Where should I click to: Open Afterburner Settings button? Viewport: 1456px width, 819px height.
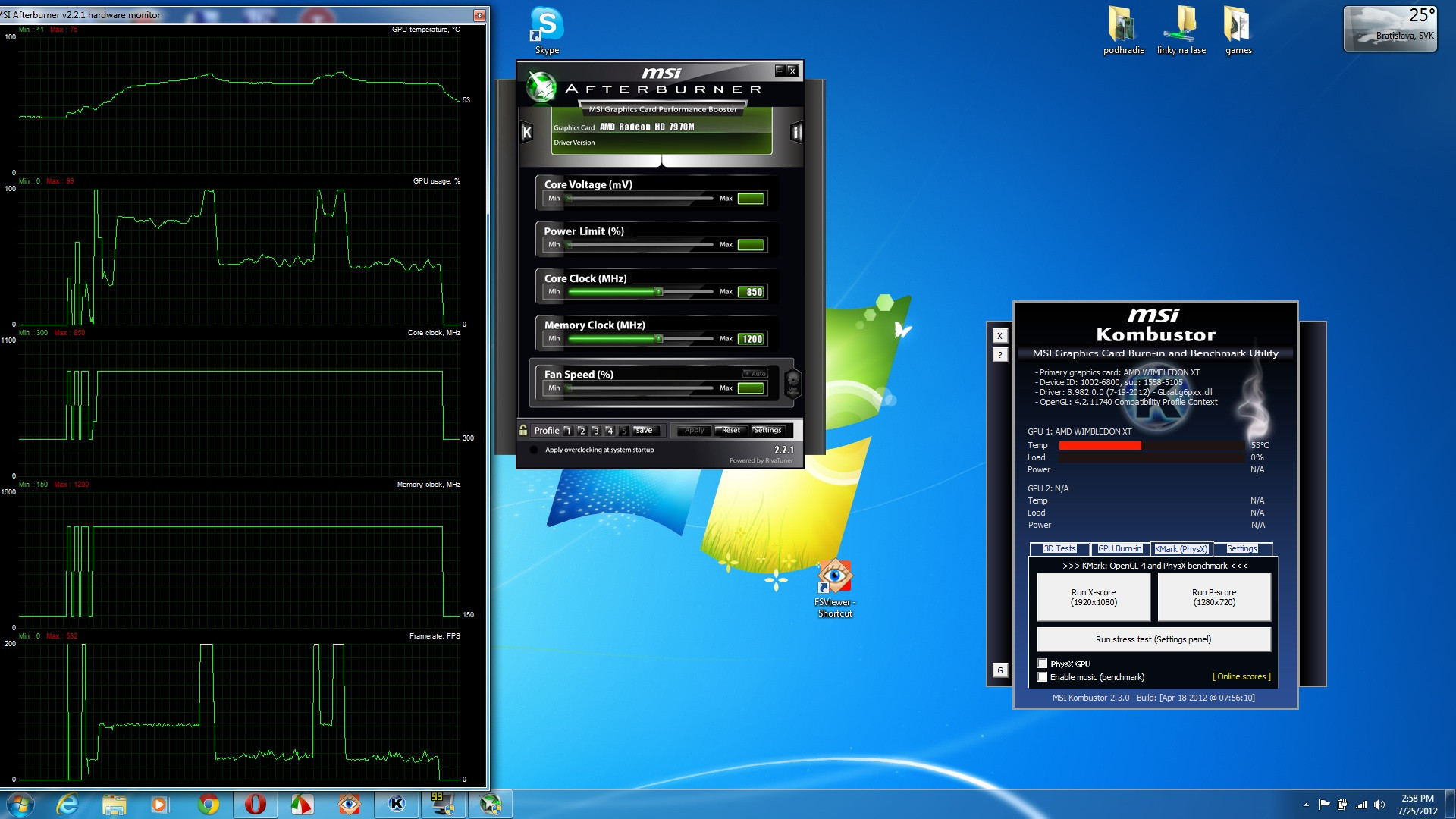click(767, 430)
